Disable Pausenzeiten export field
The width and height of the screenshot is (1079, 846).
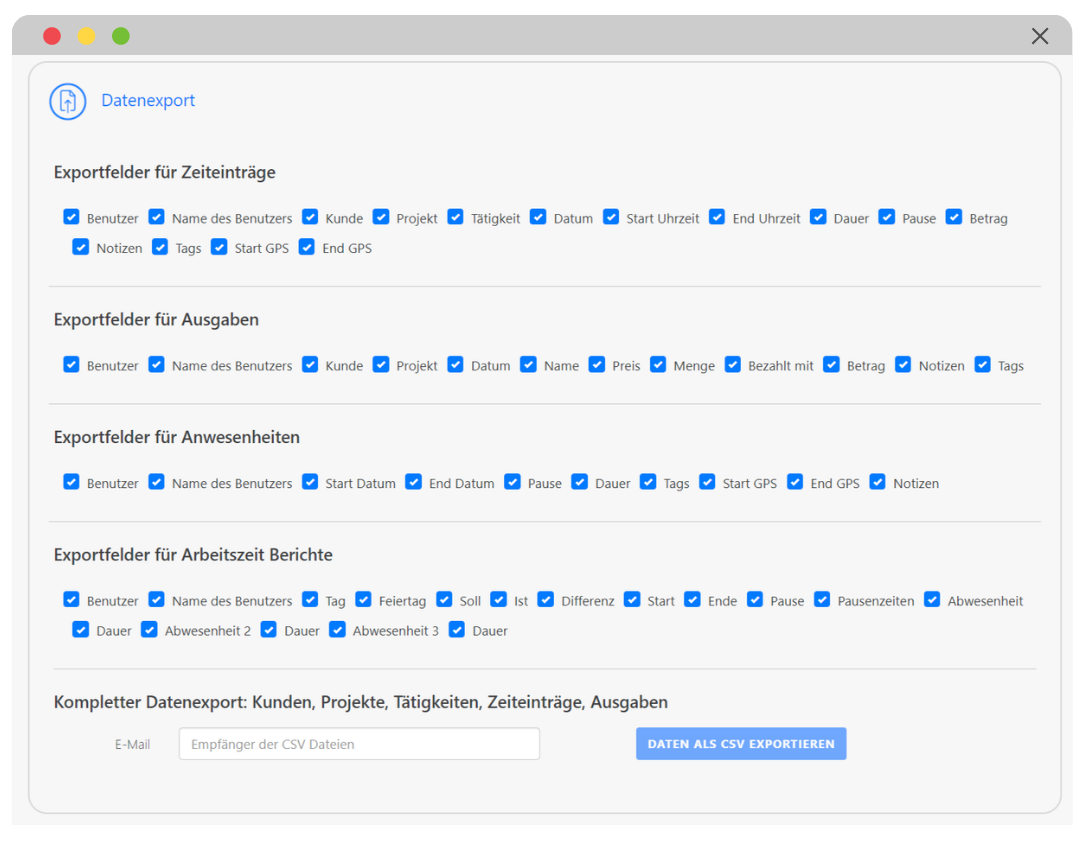point(822,600)
